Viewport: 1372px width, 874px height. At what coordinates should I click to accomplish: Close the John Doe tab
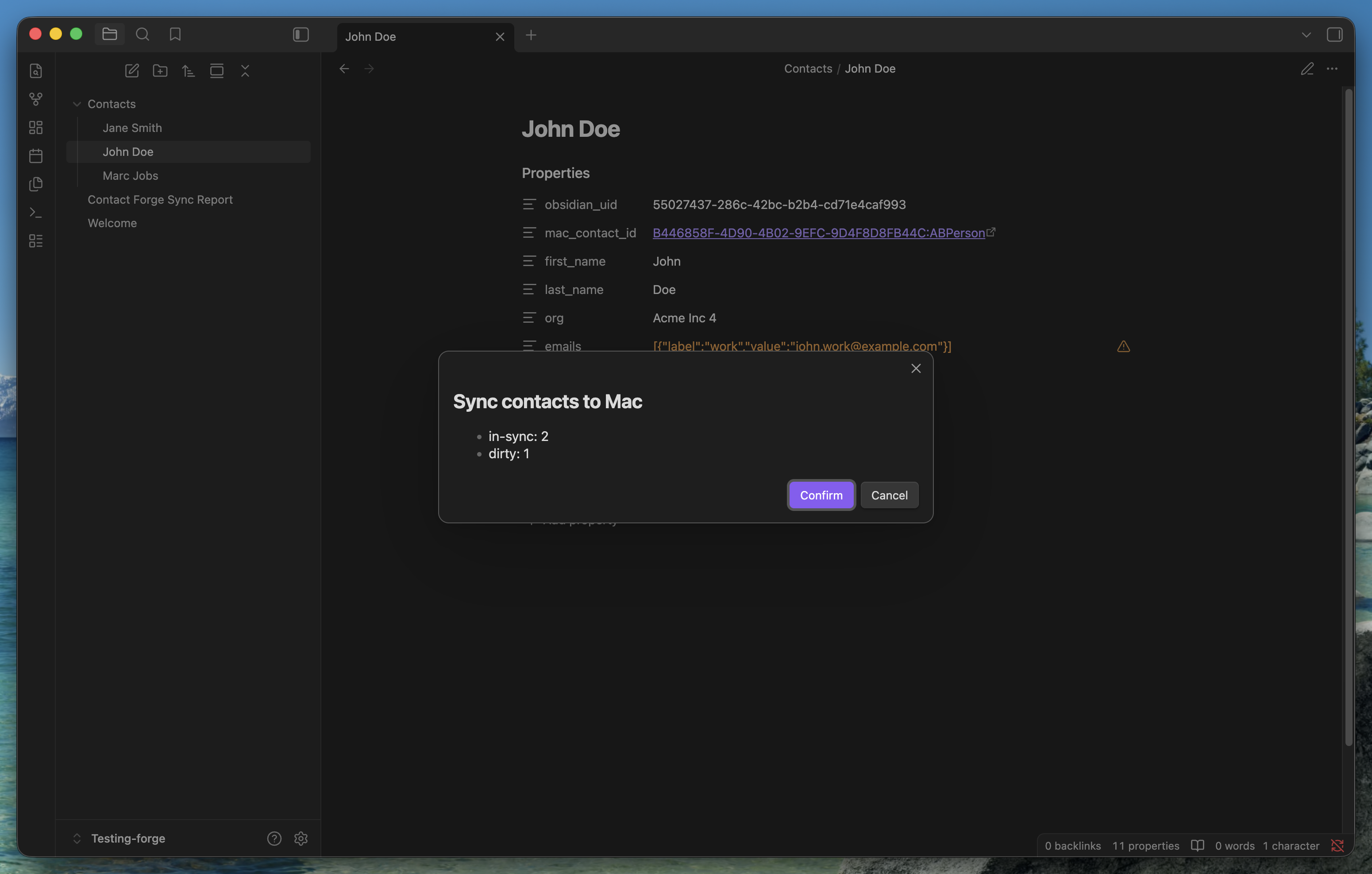click(500, 36)
